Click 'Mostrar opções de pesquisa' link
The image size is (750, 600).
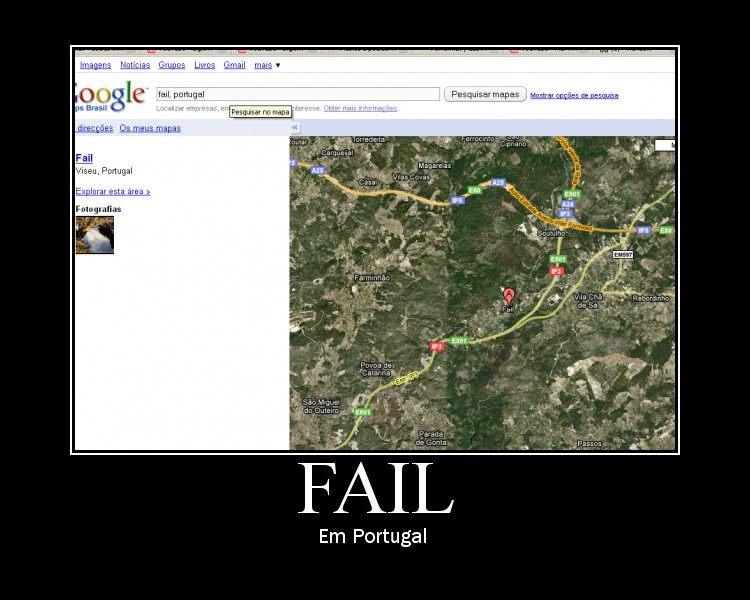click(574, 95)
